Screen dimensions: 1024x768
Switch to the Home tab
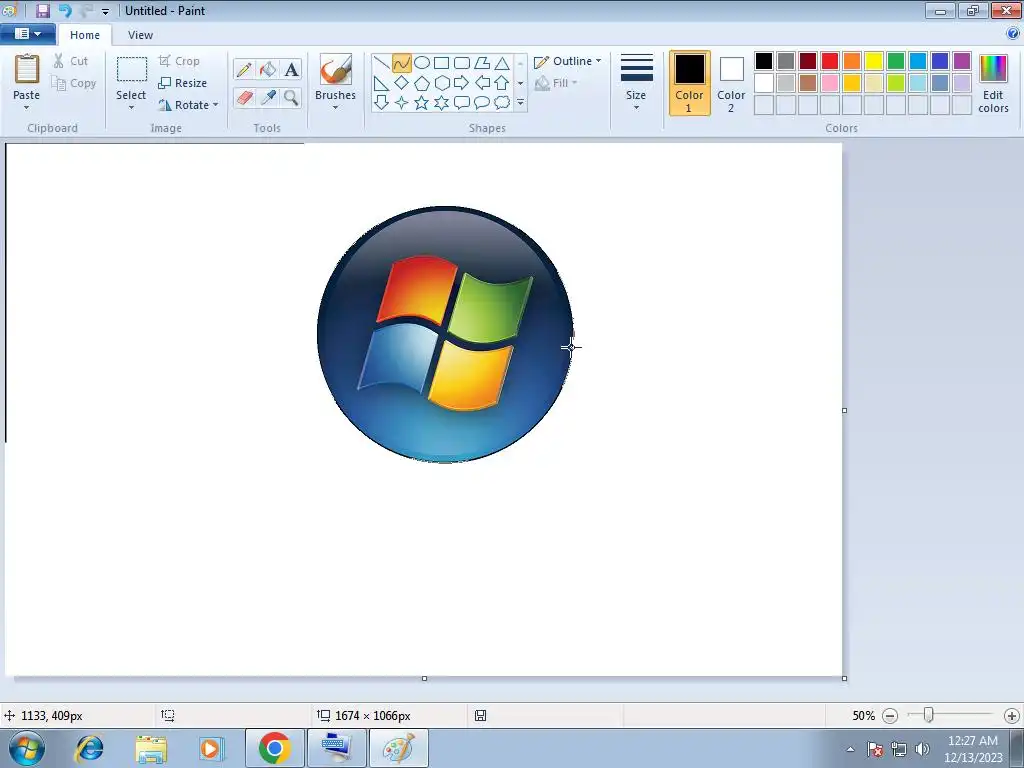pos(85,35)
